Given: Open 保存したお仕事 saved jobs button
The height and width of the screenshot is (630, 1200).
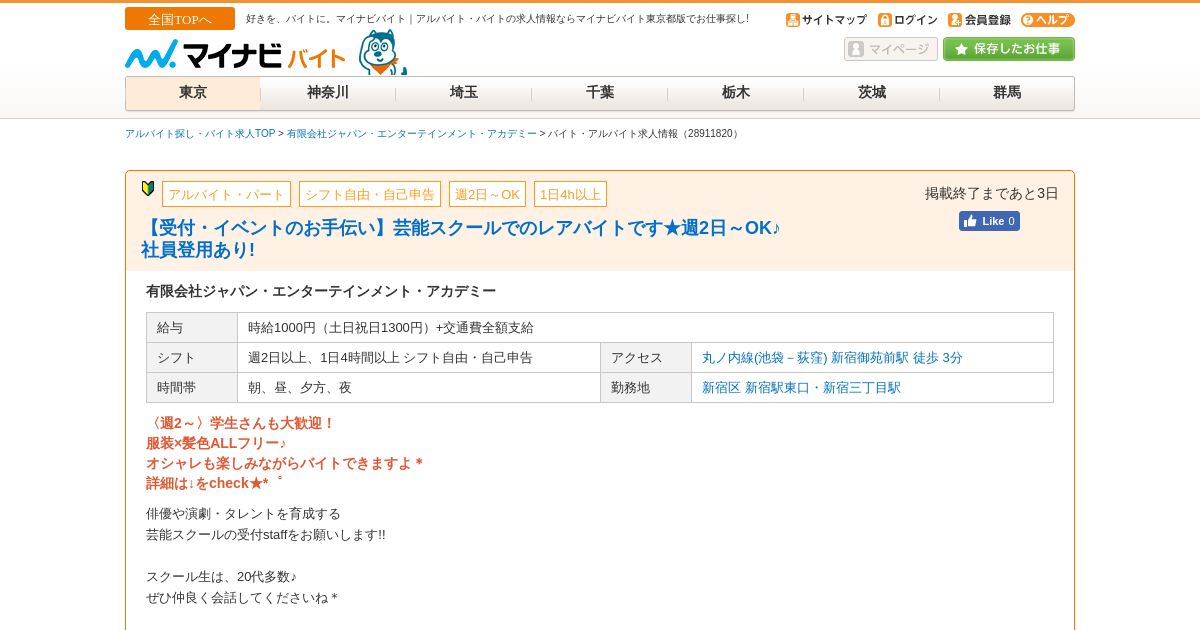Looking at the screenshot, I should coord(1009,49).
